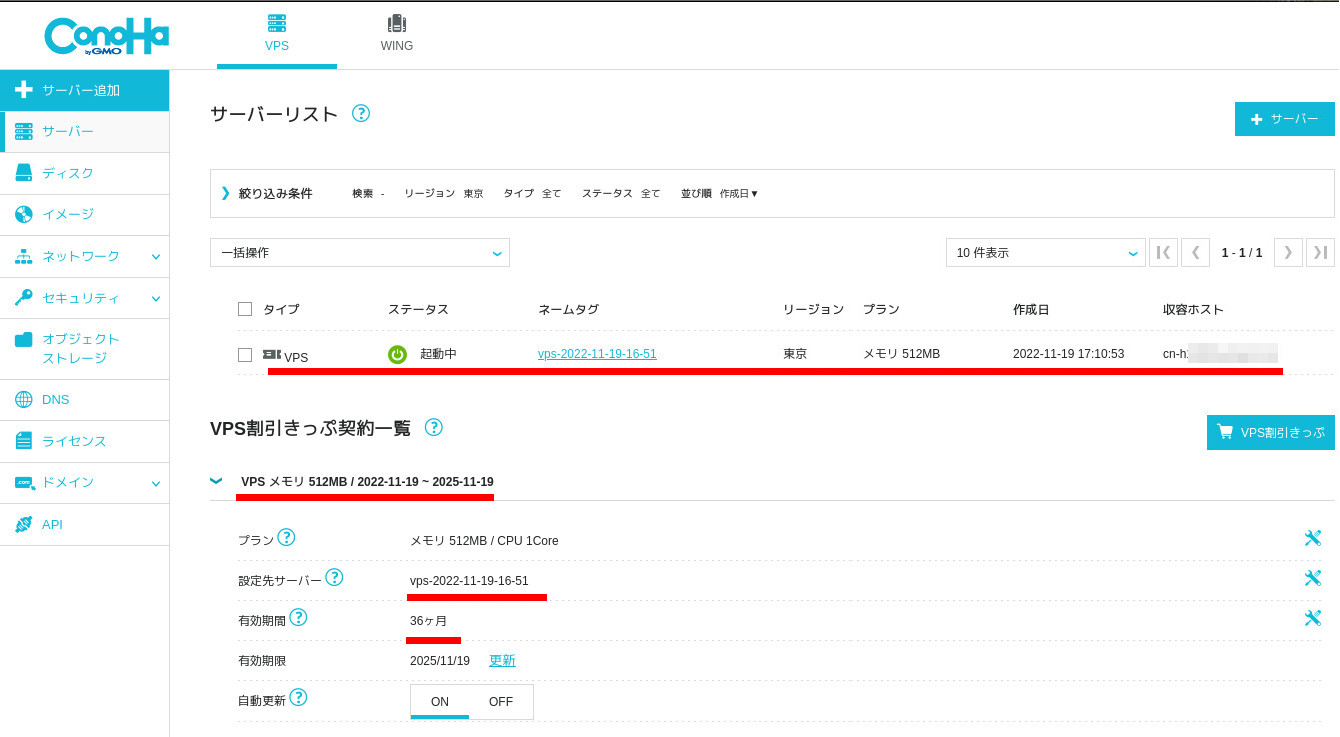
Task: Open ディスク in the sidebar menu
Action: (x=85, y=173)
